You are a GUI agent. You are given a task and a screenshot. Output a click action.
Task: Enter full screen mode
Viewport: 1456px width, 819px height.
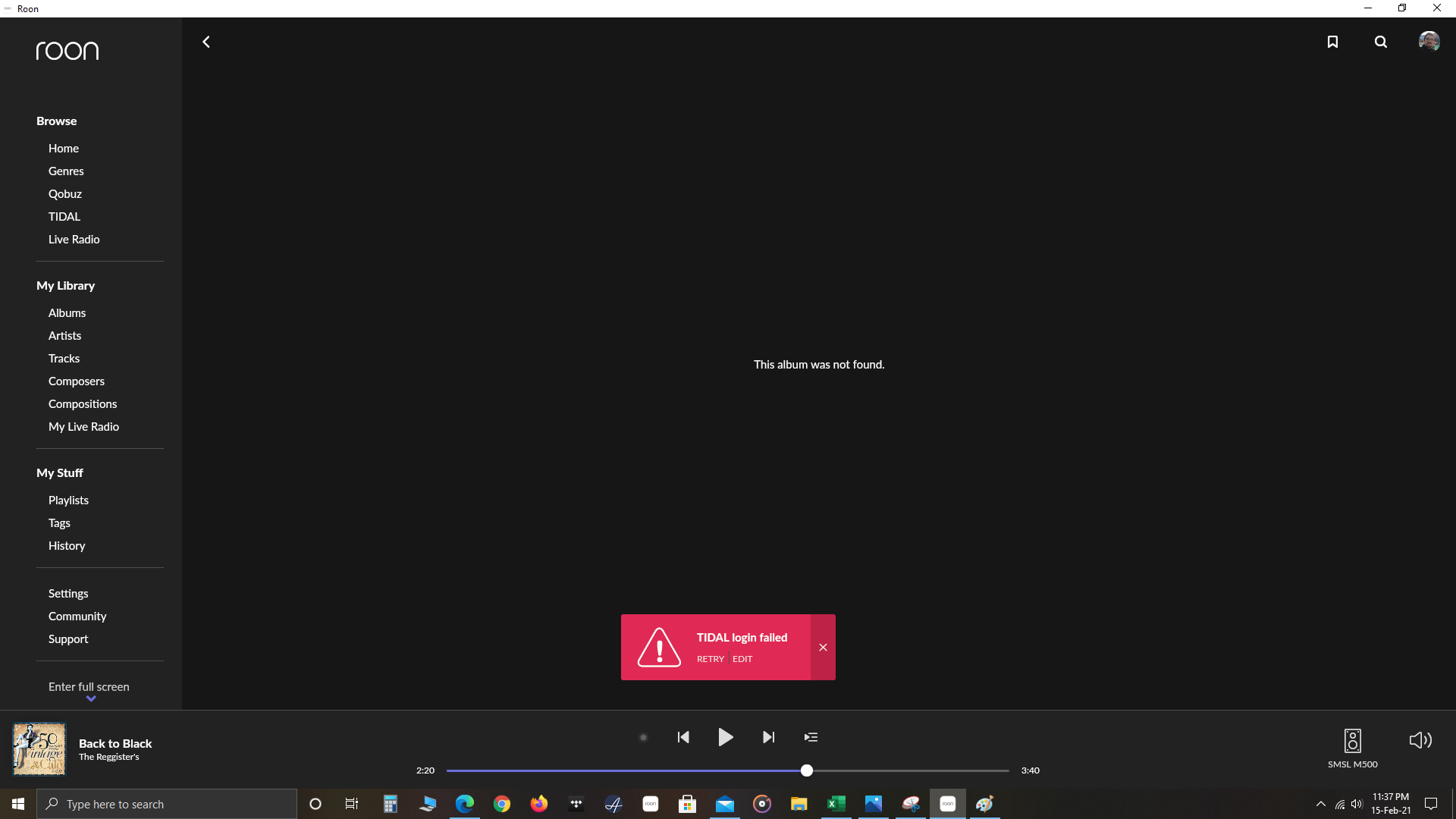(x=89, y=687)
